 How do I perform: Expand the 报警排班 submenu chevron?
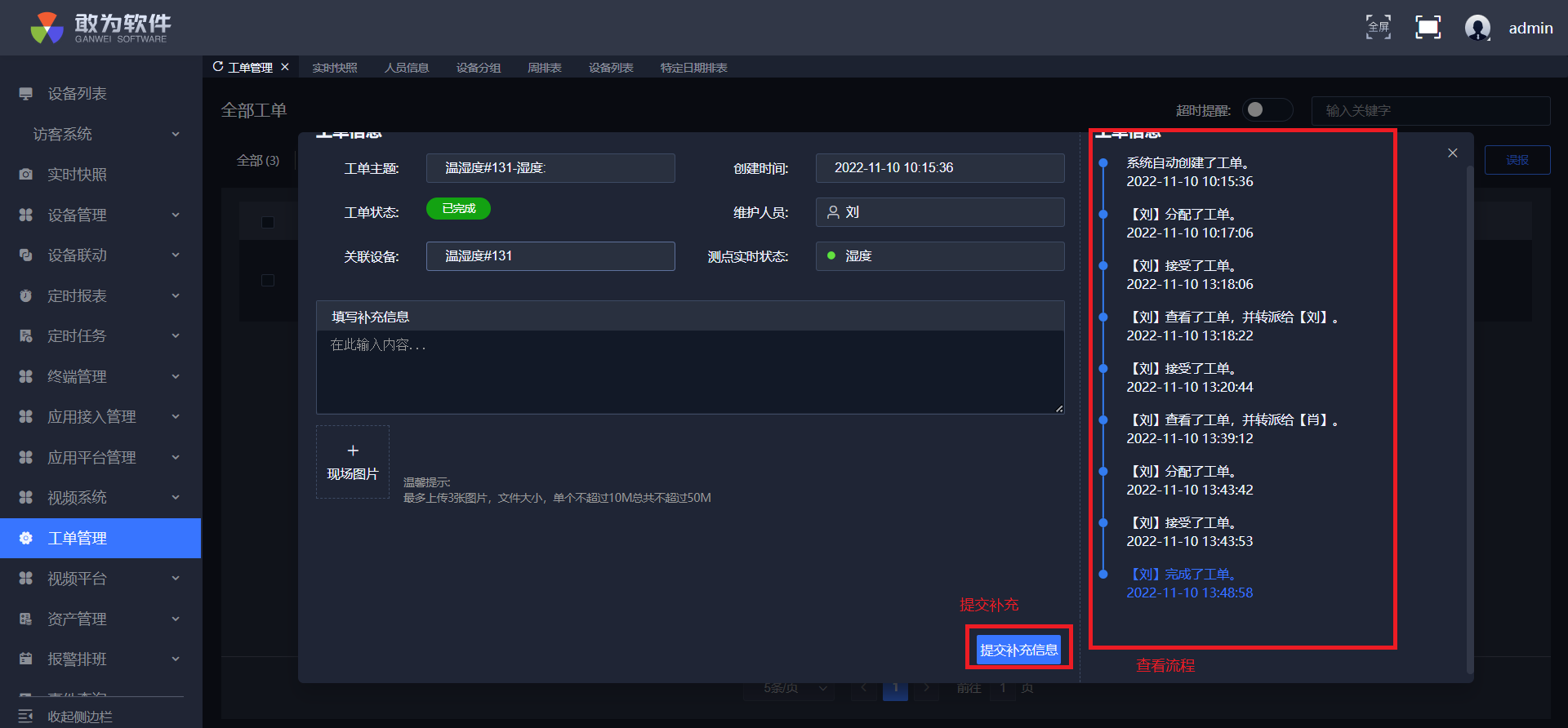pyautogui.click(x=176, y=659)
